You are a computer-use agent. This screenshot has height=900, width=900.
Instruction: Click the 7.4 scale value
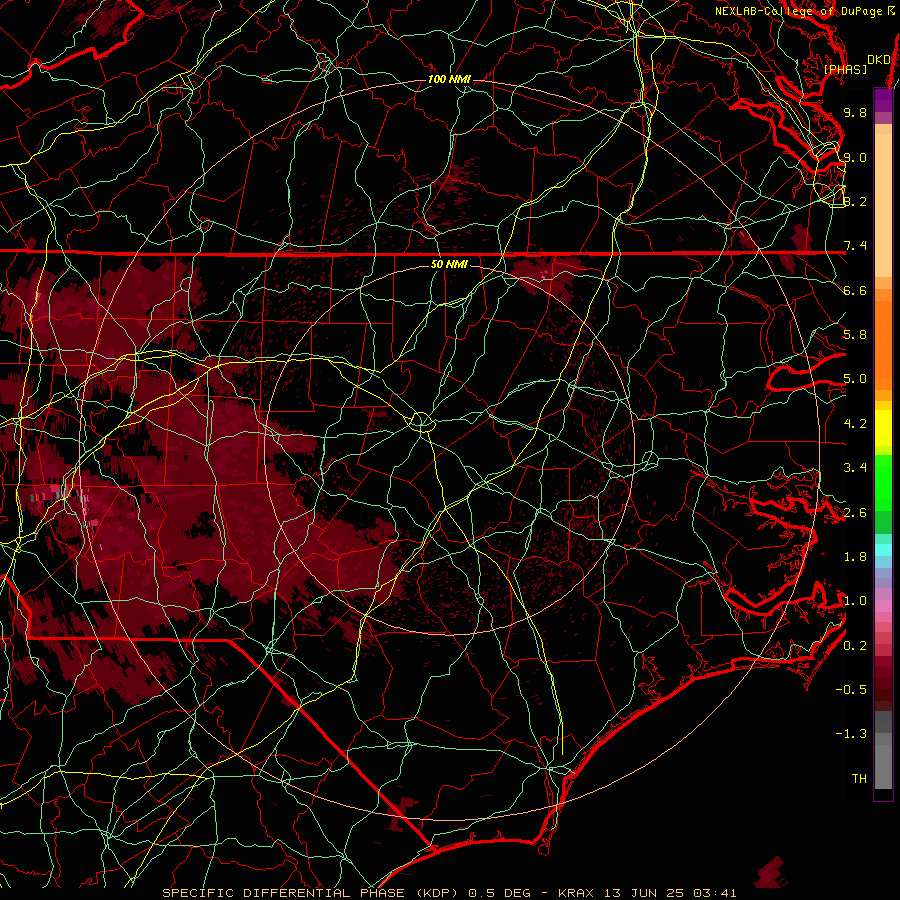855,246
